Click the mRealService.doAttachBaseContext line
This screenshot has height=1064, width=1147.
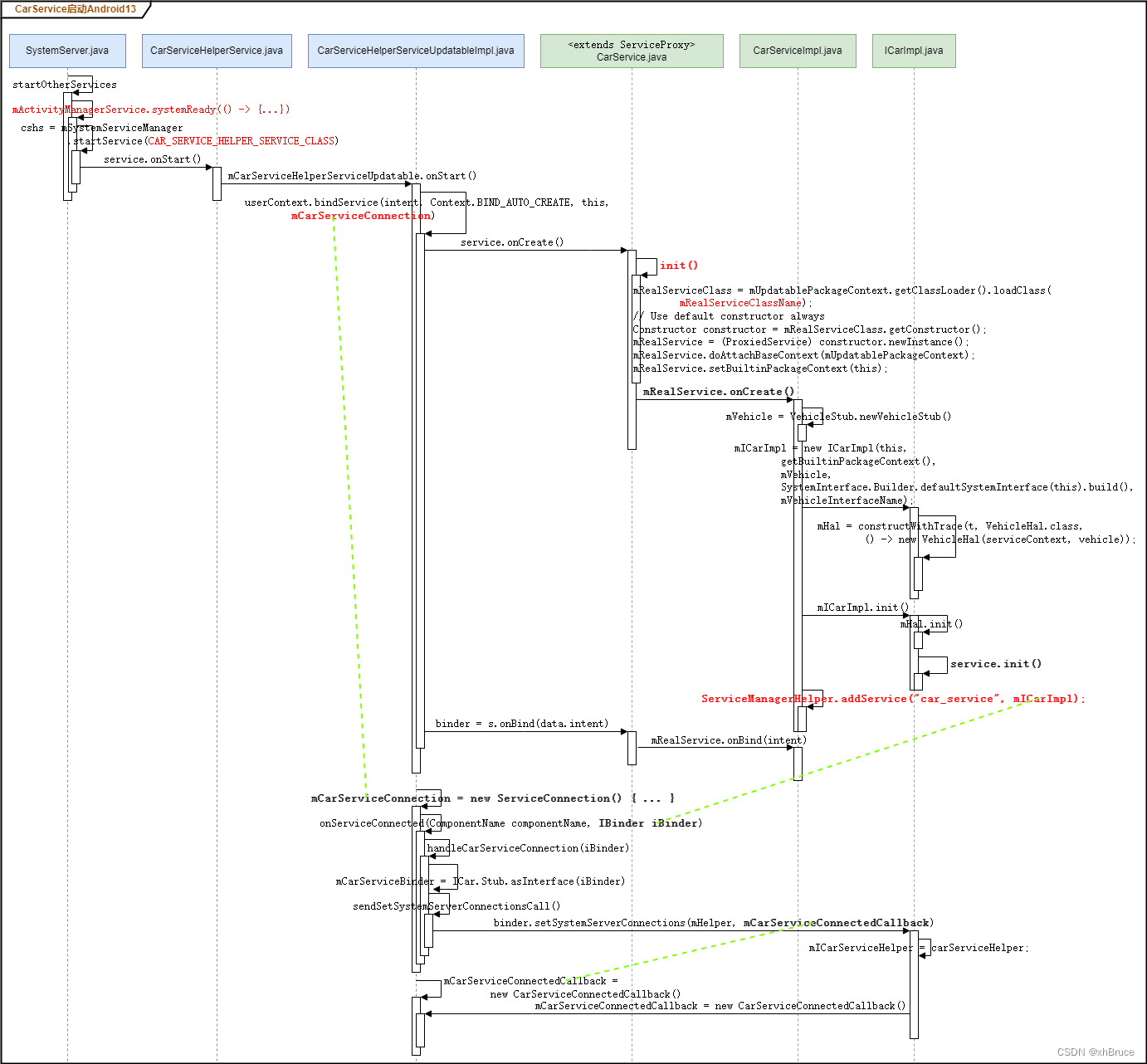(x=803, y=355)
